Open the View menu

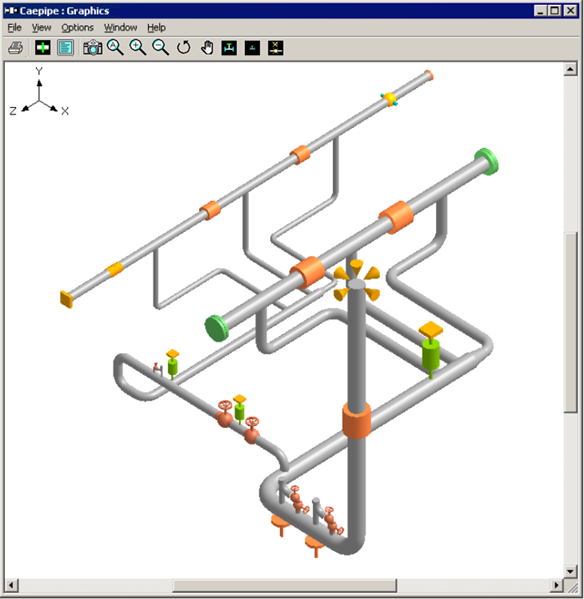[x=41, y=28]
